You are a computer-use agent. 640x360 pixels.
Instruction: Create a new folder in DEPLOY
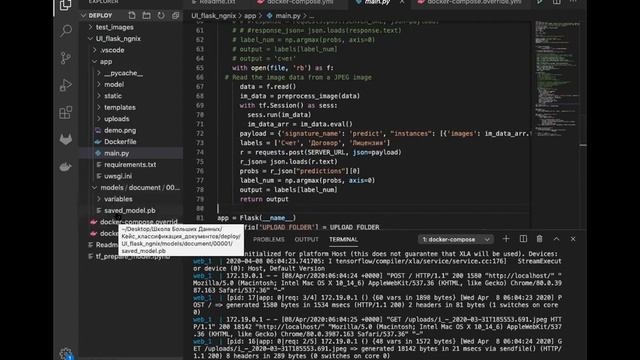(147, 16)
